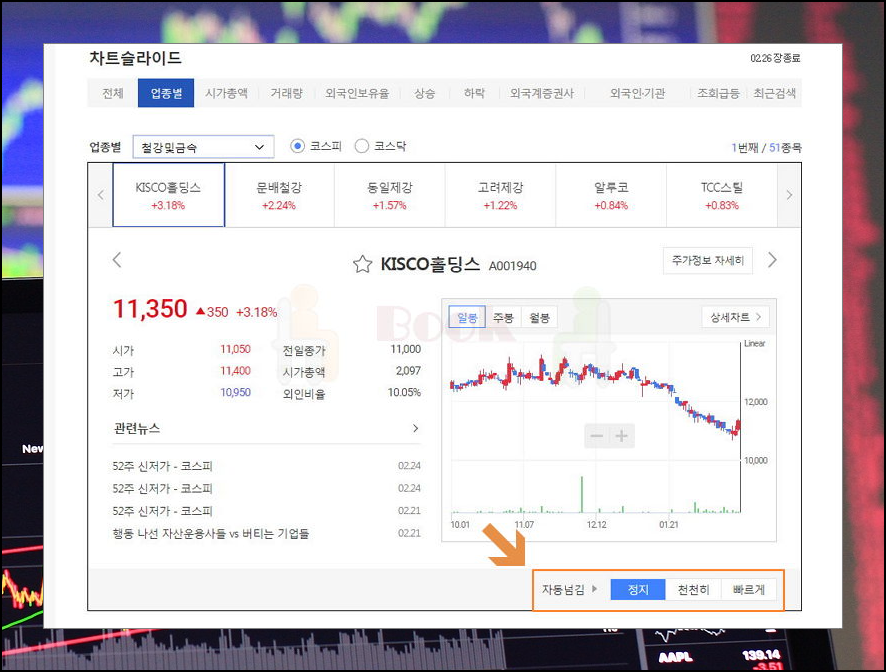Click 외인비율 value 10.05%
The width and height of the screenshot is (886, 672).
coord(404,392)
